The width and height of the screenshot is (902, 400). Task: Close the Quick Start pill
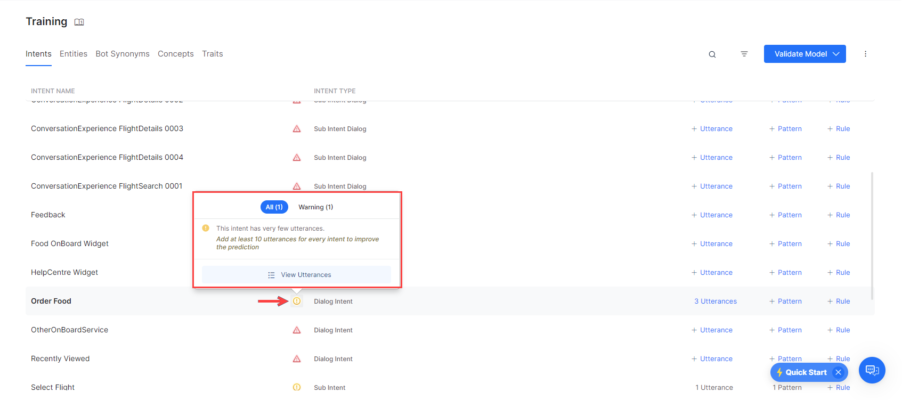(838, 372)
